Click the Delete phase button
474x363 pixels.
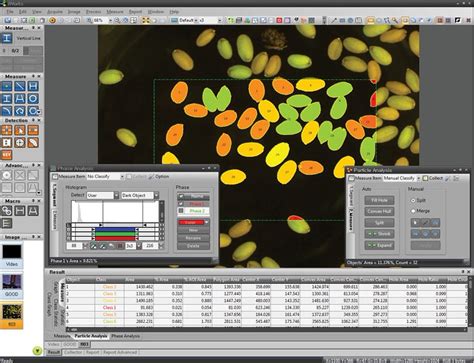[x=193, y=246]
